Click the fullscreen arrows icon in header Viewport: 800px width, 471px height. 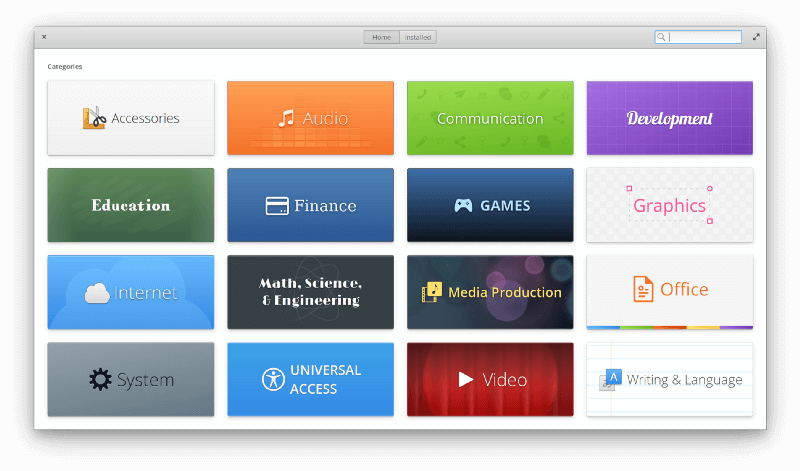(756, 37)
